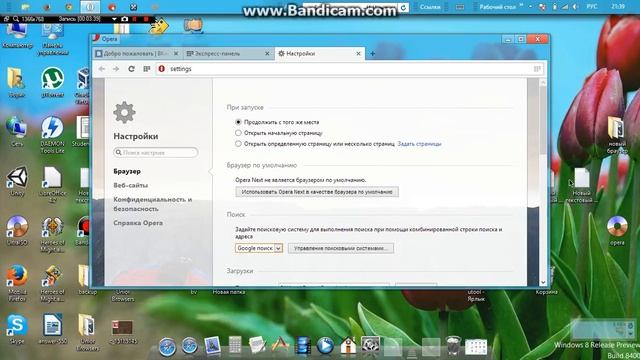Select 'Открыть определенную страницу' radio option

pos(238,144)
